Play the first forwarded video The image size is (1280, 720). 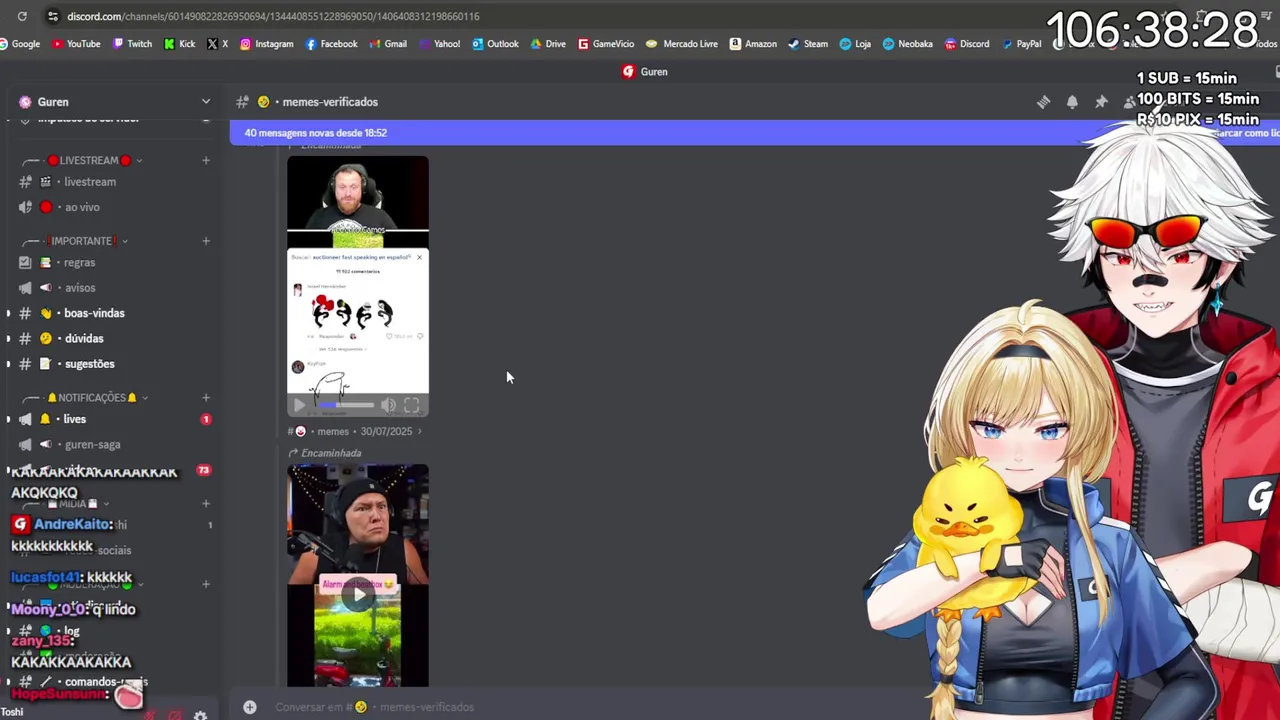pos(299,405)
